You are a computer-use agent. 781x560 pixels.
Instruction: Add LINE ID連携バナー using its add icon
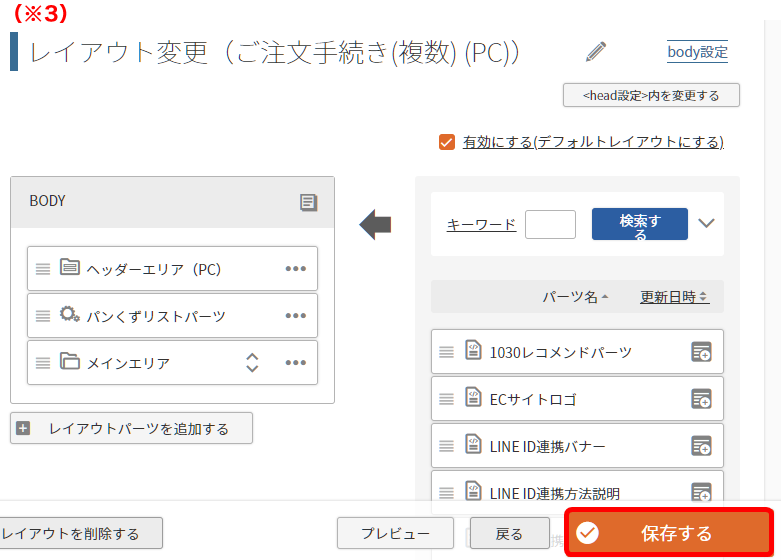(701, 445)
